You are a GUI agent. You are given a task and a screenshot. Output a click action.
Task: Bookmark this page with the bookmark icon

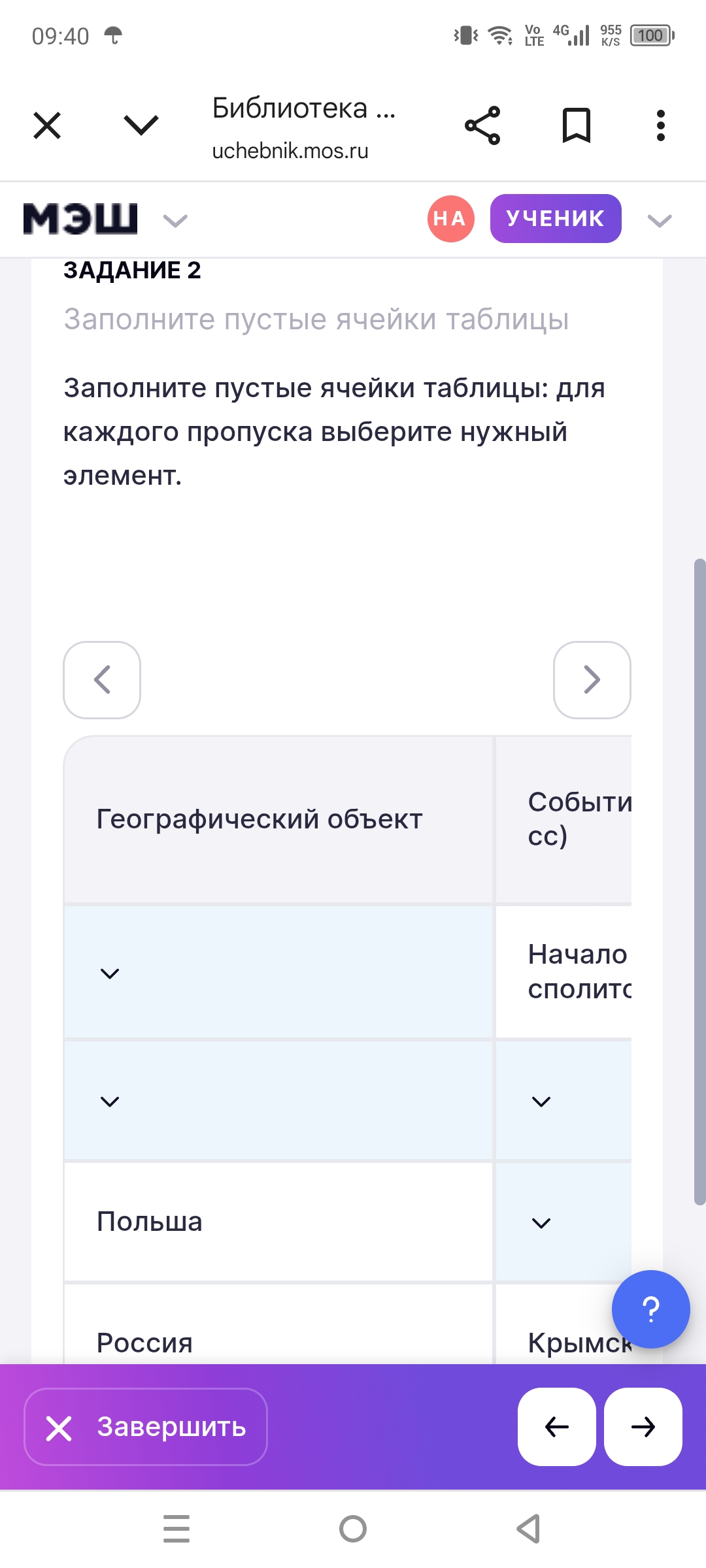tap(576, 125)
